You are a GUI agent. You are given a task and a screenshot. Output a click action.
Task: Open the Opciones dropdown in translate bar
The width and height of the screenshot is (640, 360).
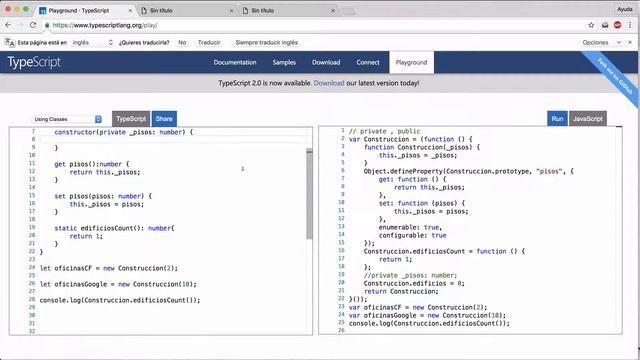coord(602,42)
